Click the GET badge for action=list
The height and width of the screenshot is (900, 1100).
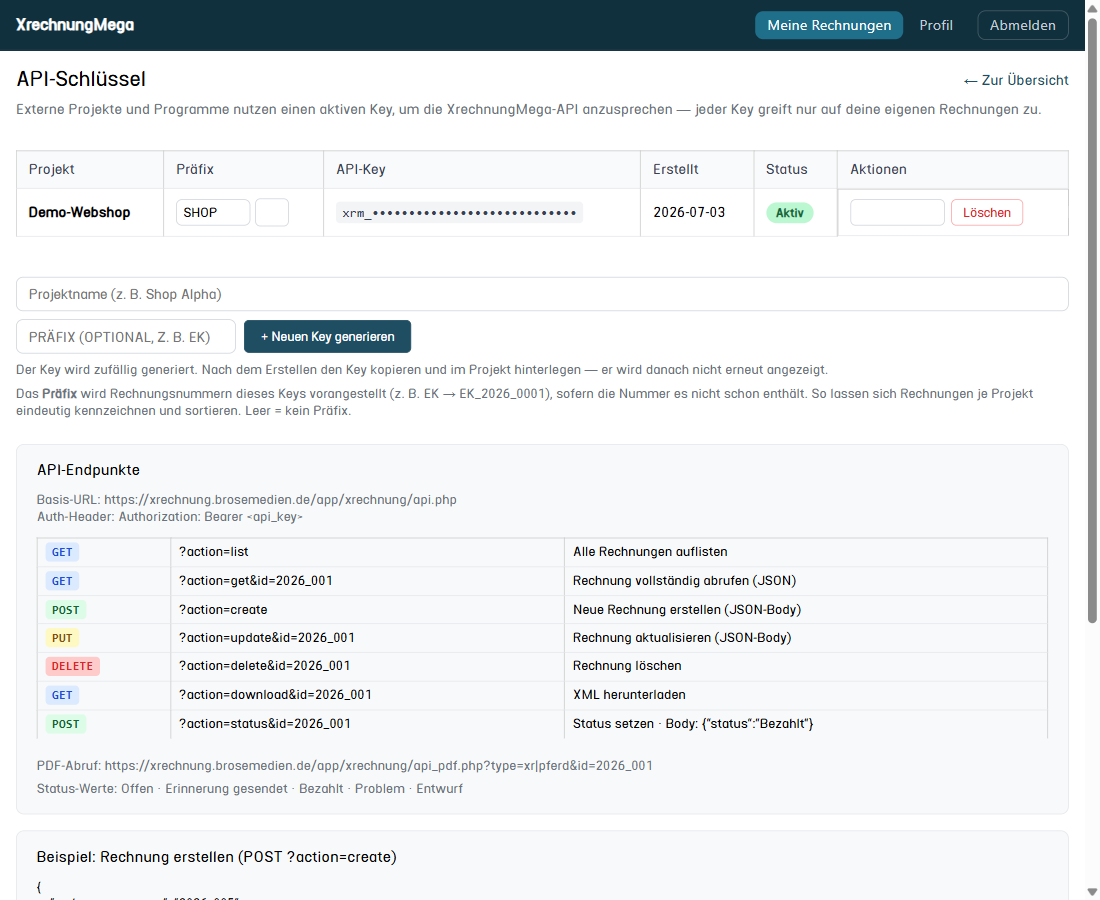tap(62, 552)
